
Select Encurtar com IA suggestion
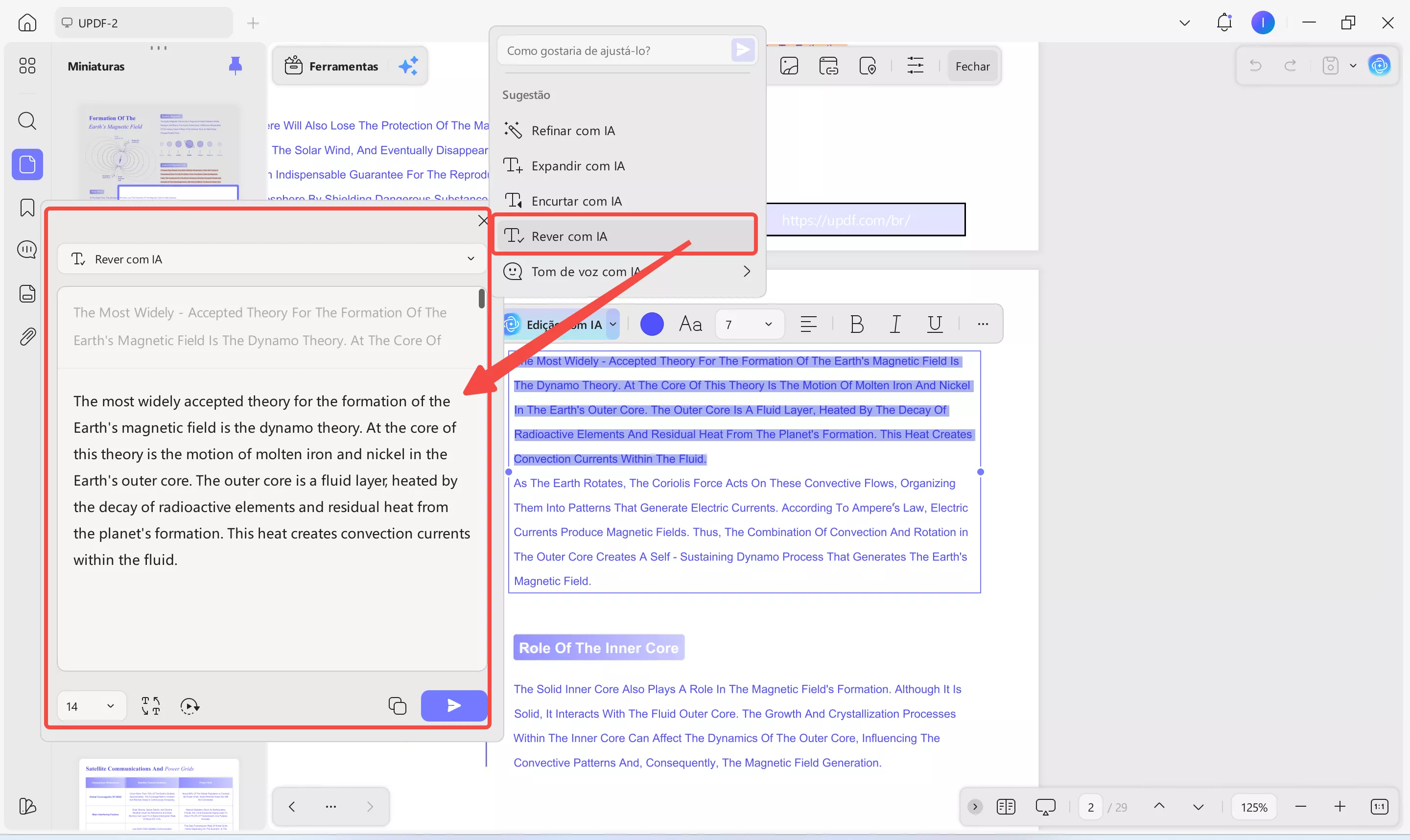pyautogui.click(x=576, y=201)
